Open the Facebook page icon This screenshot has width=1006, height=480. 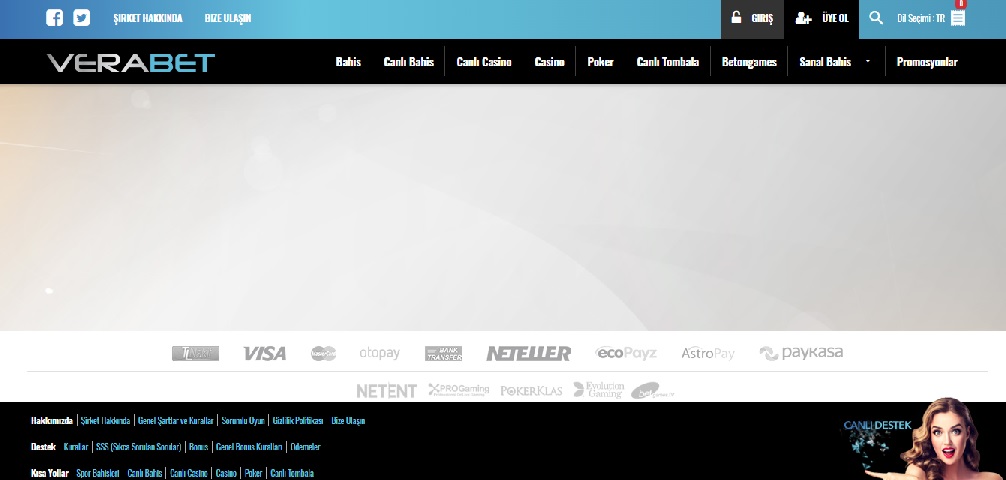point(55,18)
